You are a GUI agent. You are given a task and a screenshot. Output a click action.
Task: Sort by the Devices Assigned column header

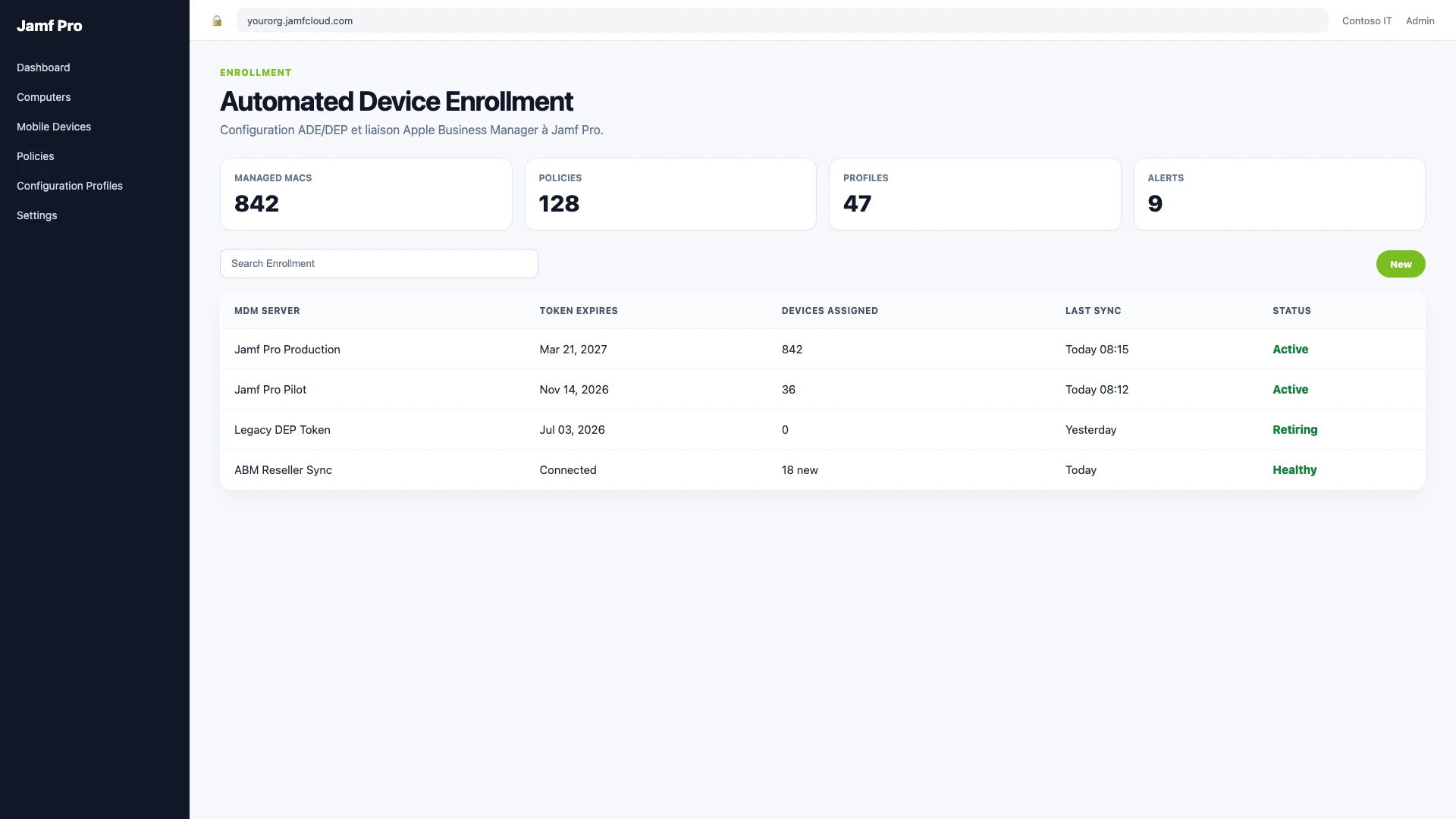830,311
